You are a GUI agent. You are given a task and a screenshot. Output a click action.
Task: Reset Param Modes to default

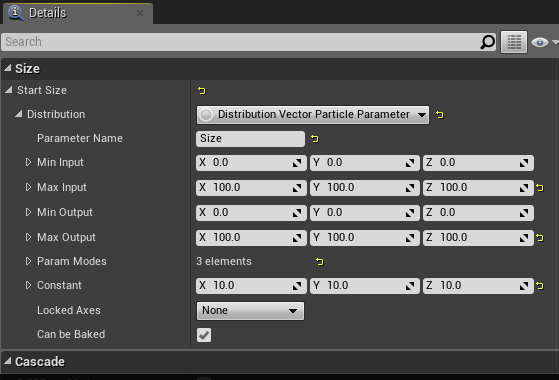click(x=320, y=262)
